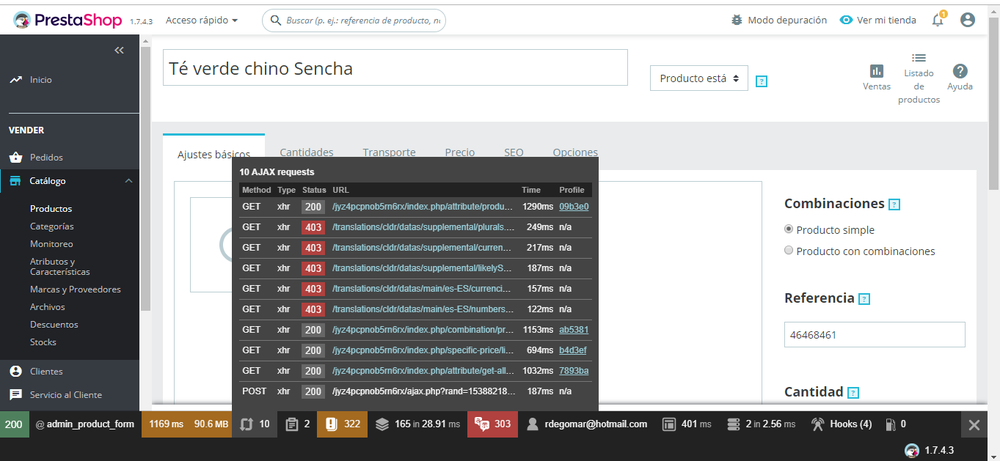Open profile link 09b3e0
Viewport: 1000px width, 461px height.
574,207
